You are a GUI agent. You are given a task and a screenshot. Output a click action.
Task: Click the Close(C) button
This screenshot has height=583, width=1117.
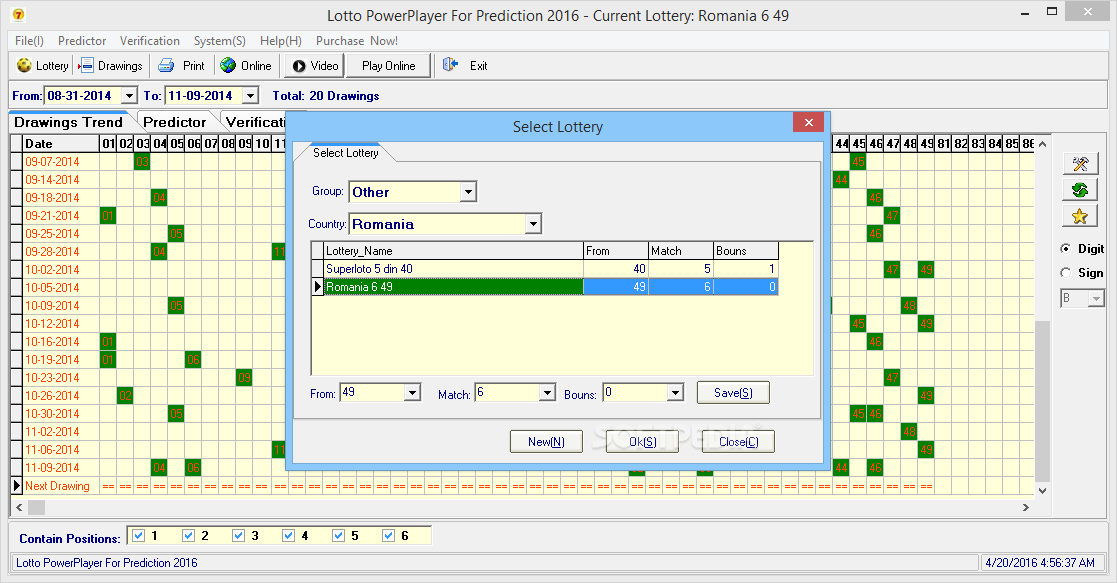click(x=739, y=442)
